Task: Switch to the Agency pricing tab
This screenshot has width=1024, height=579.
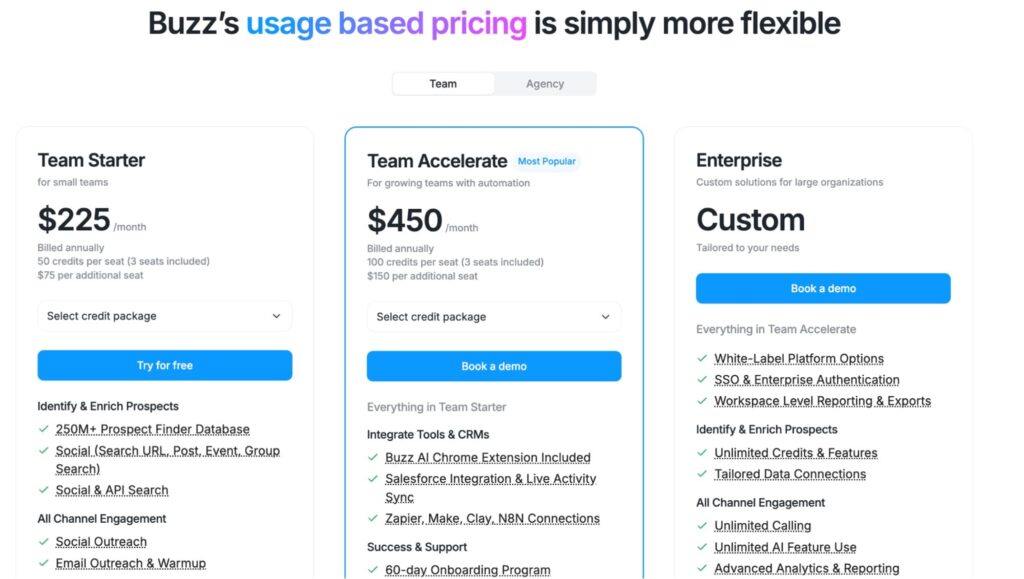Action: click(x=545, y=84)
